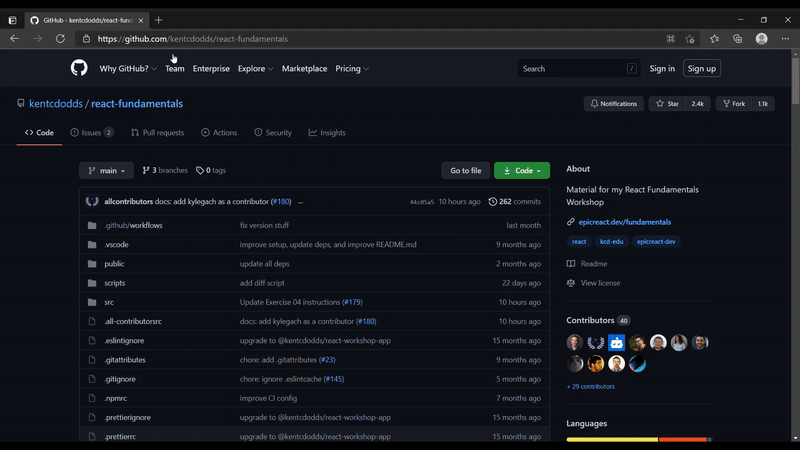Switch to the Actions tab

point(219,133)
